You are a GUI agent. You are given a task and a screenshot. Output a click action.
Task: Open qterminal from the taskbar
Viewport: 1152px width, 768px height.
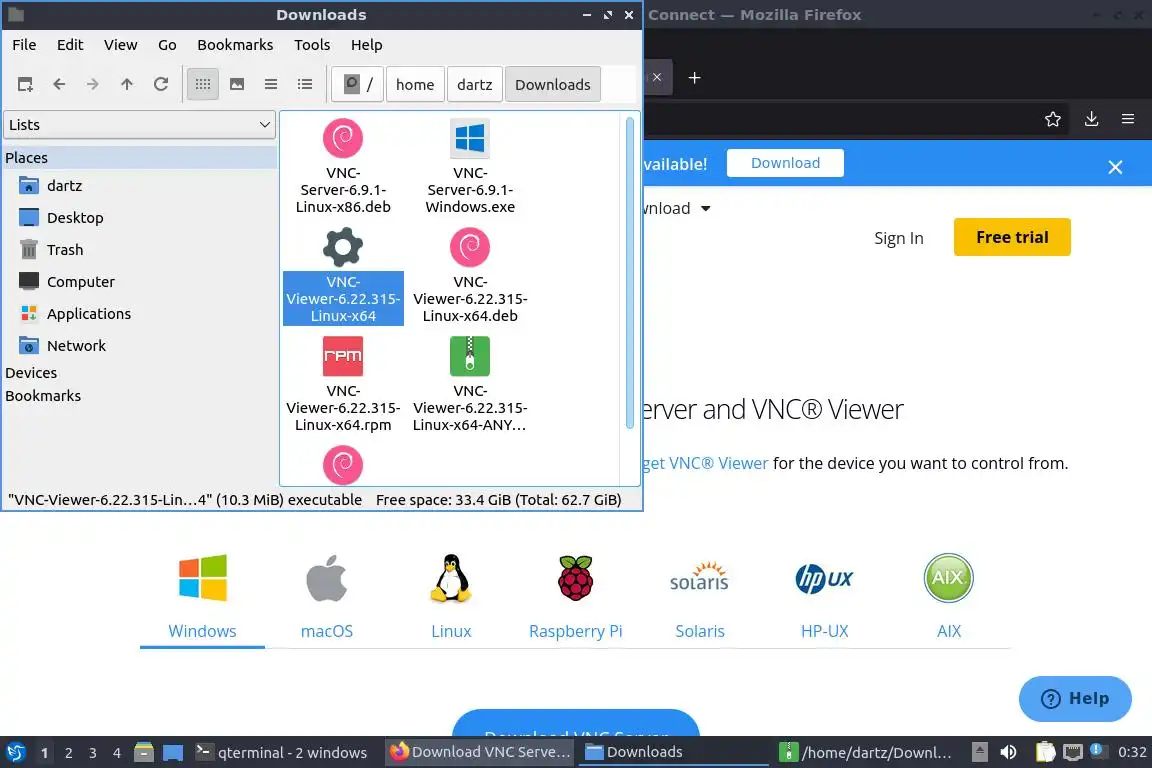click(x=283, y=753)
